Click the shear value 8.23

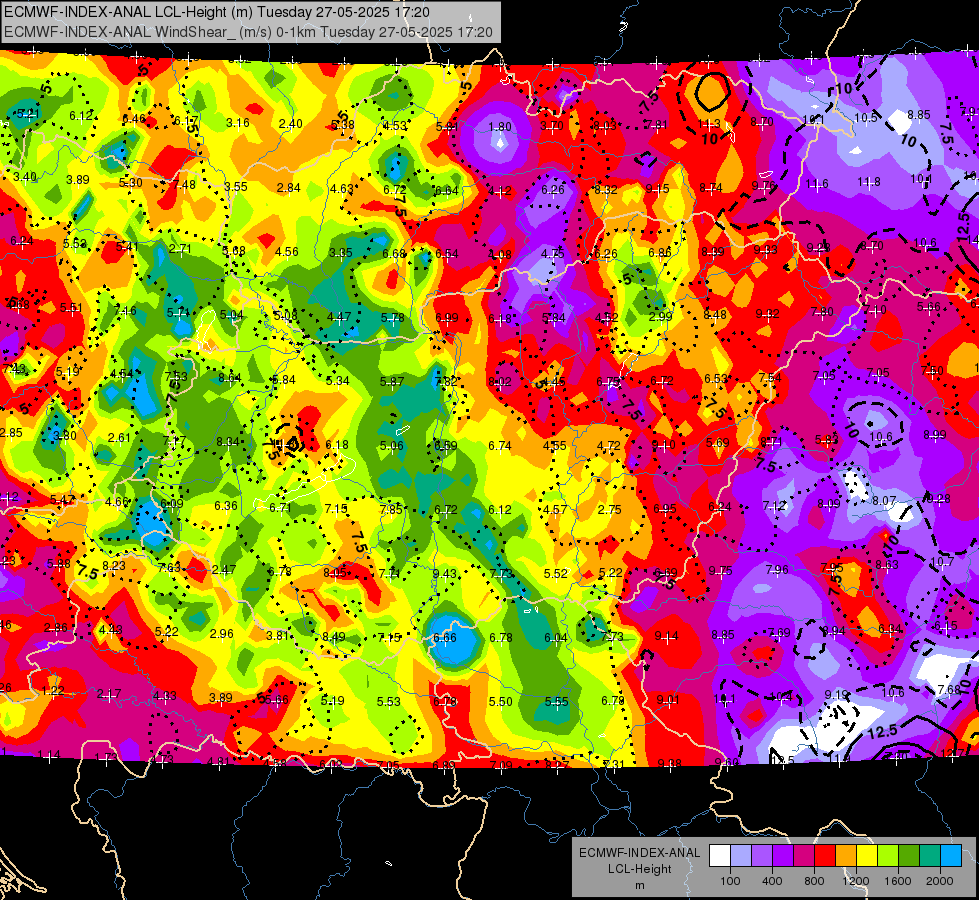click(x=114, y=565)
